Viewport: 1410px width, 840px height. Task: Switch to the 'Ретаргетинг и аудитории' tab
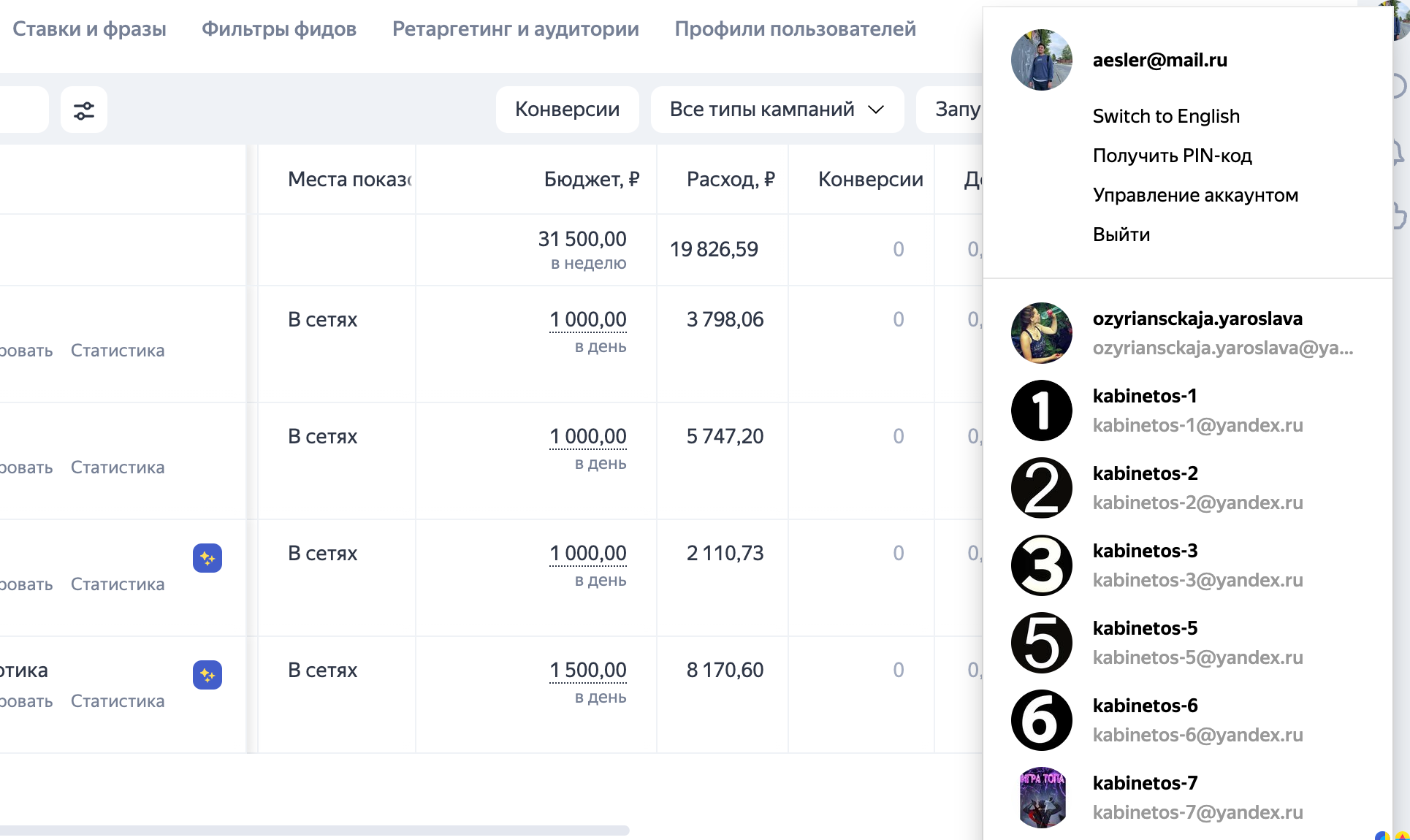click(x=515, y=29)
